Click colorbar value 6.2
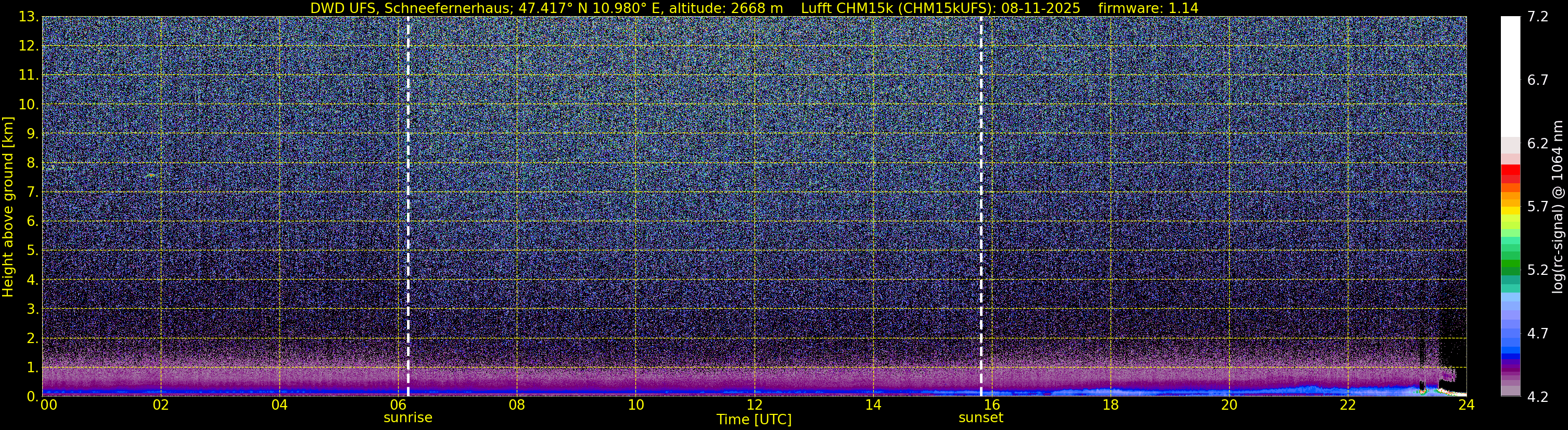Screen dimensions: 1568x430 pyautogui.click(x=1538, y=143)
